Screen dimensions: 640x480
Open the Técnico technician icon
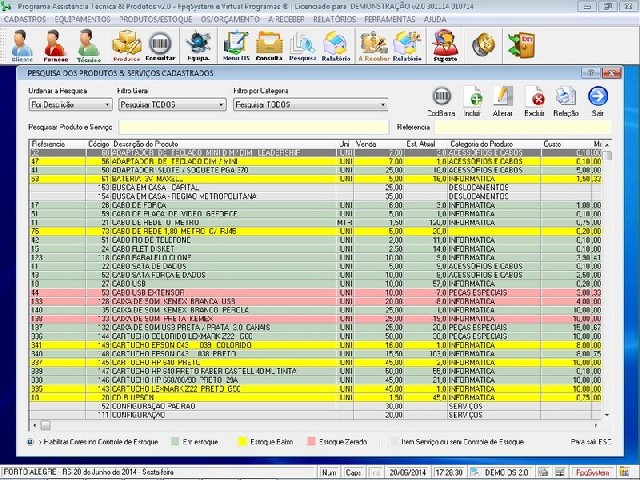click(89, 45)
